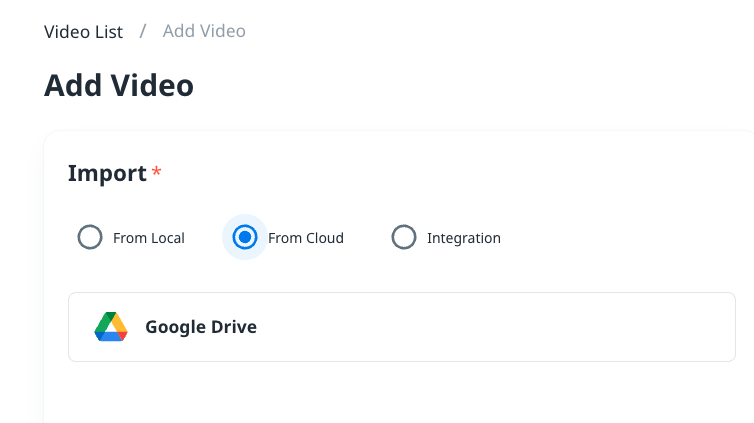Click empty space inside Google Drive card
The height and width of the screenshot is (423, 754).
[x=500, y=327]
